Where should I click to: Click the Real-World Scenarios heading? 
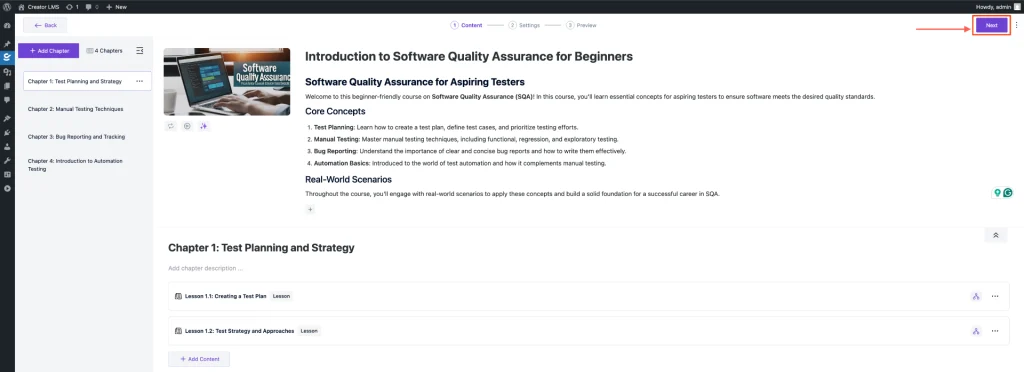(x=348, y=179)
